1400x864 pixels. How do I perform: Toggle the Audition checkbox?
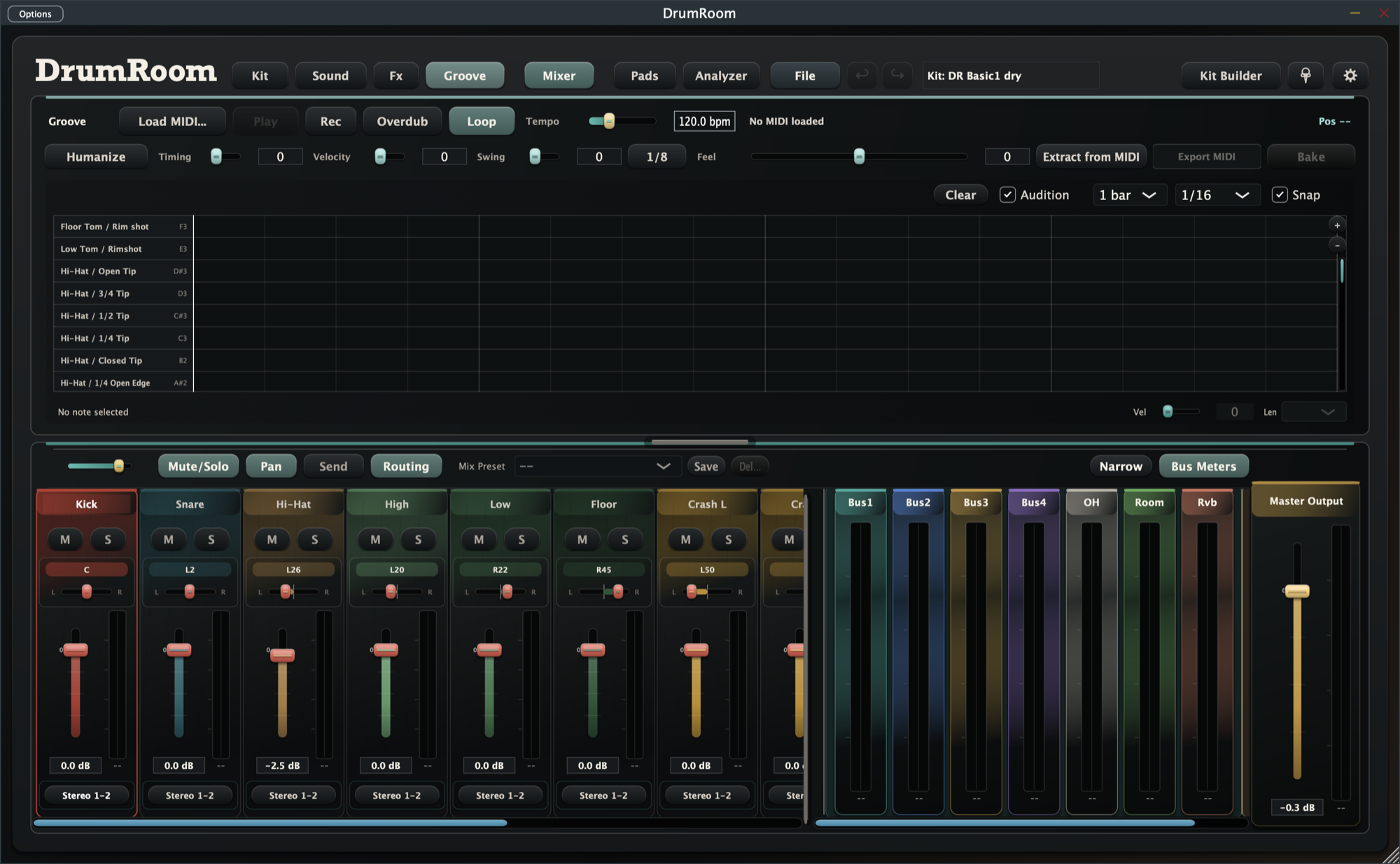pos(1007,195)
